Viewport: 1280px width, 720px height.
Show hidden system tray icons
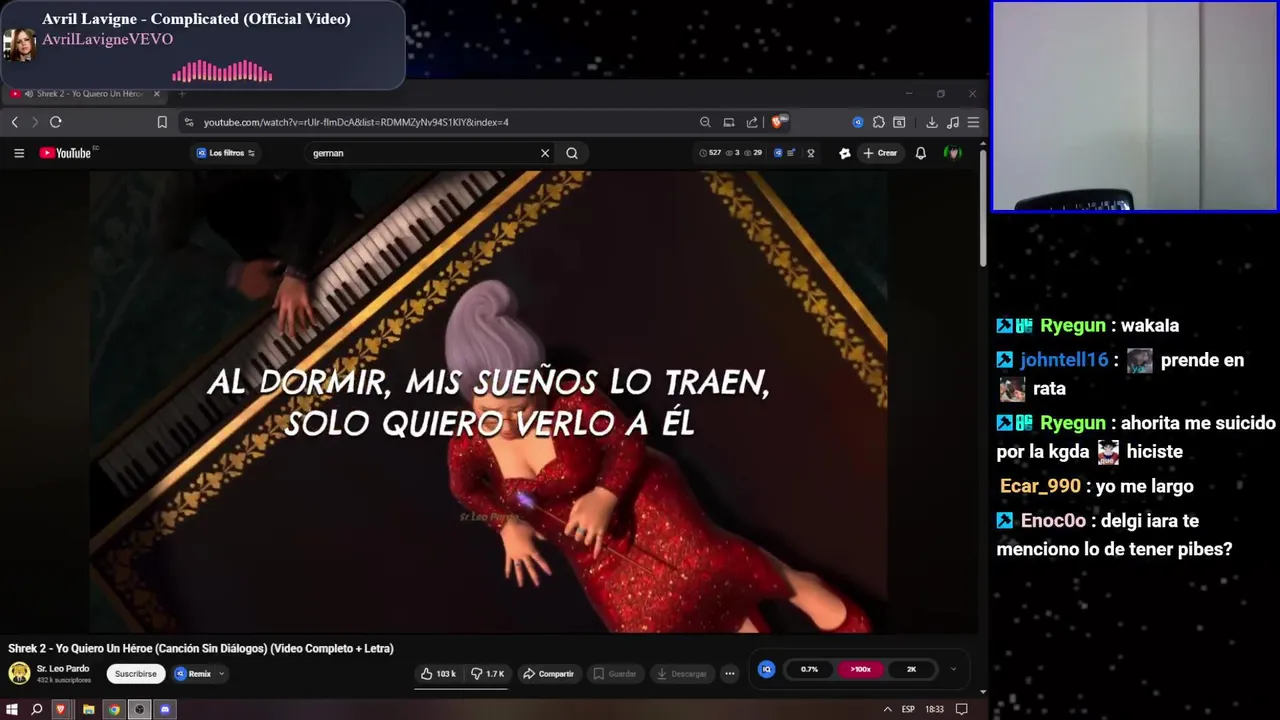pyautogui.click(x=887, y=709)
